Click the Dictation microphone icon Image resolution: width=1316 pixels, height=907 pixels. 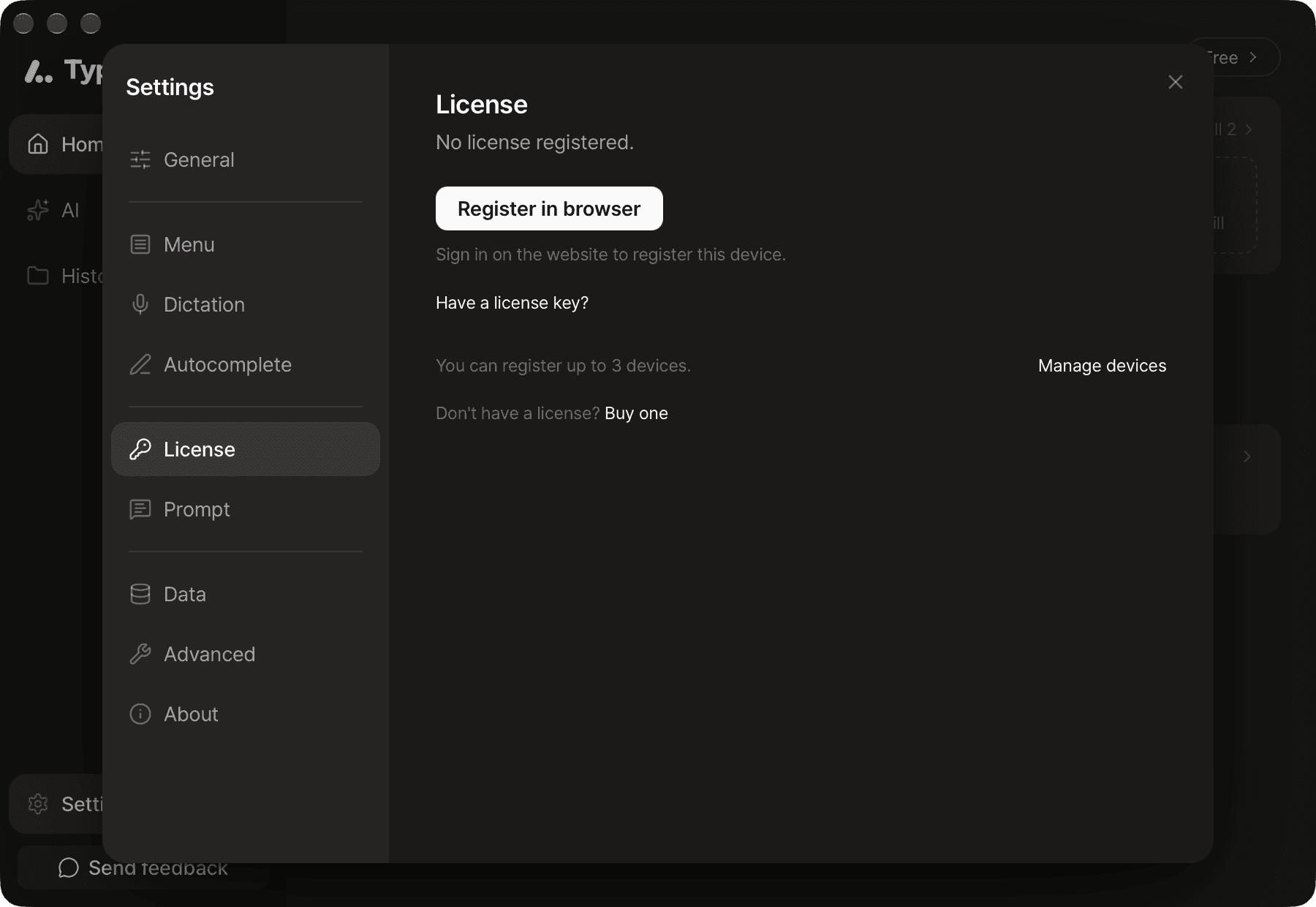pos(140,304)
